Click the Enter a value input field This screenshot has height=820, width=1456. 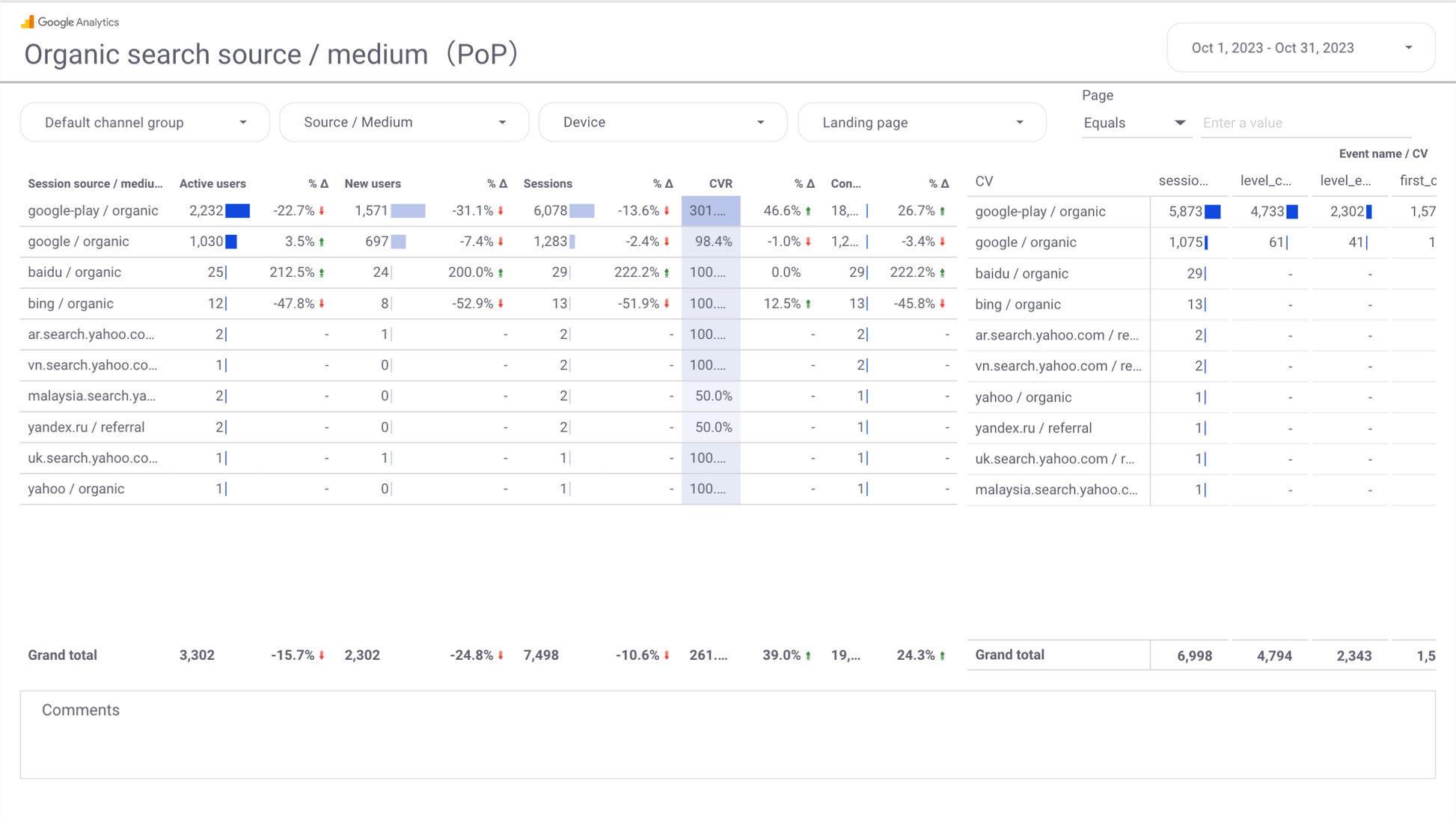coord(1306,123)
